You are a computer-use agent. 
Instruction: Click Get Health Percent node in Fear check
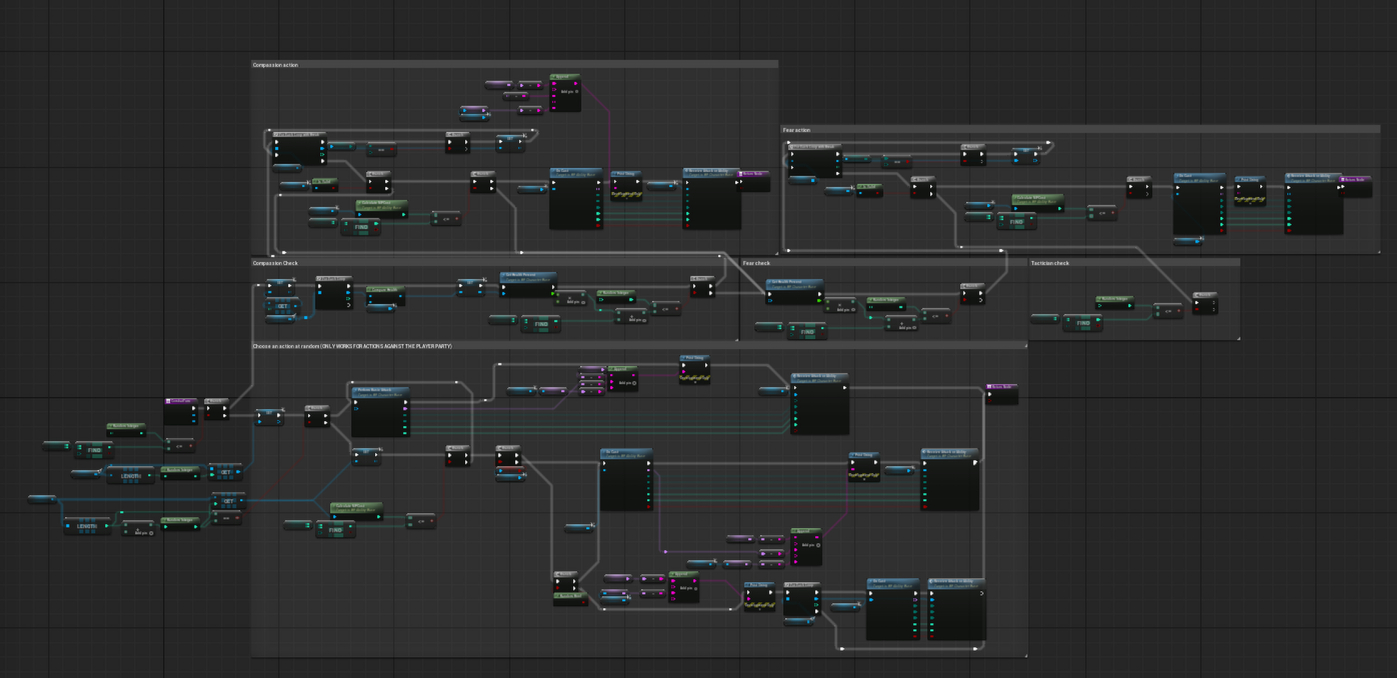(795, 283)
